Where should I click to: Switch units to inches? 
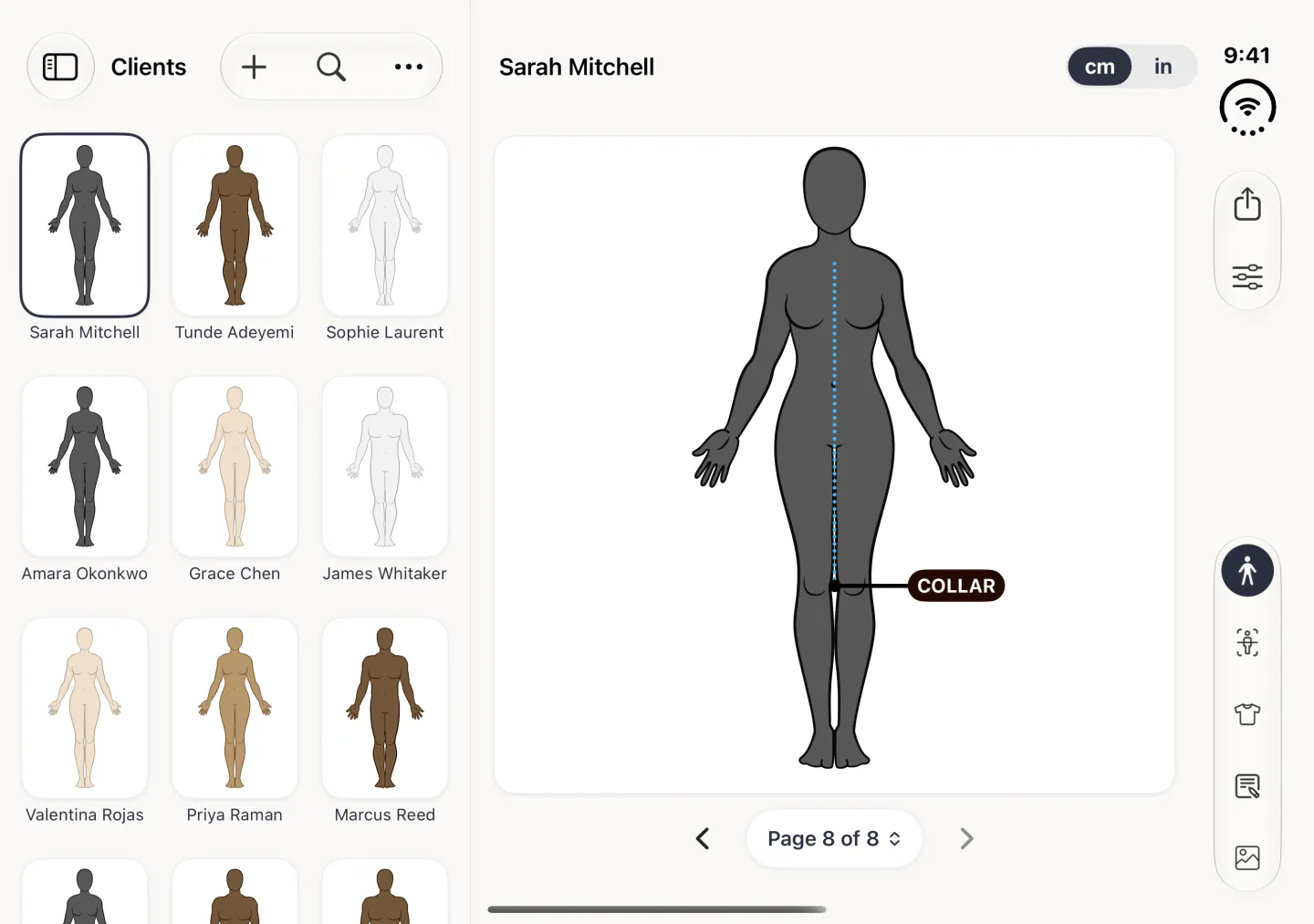click(1163, 67)
